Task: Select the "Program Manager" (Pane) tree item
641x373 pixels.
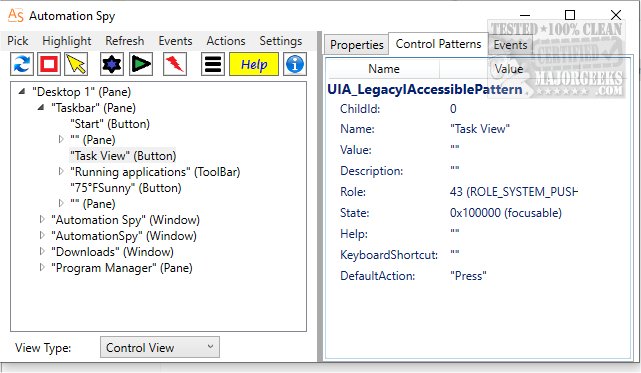Action: [121, 268]
